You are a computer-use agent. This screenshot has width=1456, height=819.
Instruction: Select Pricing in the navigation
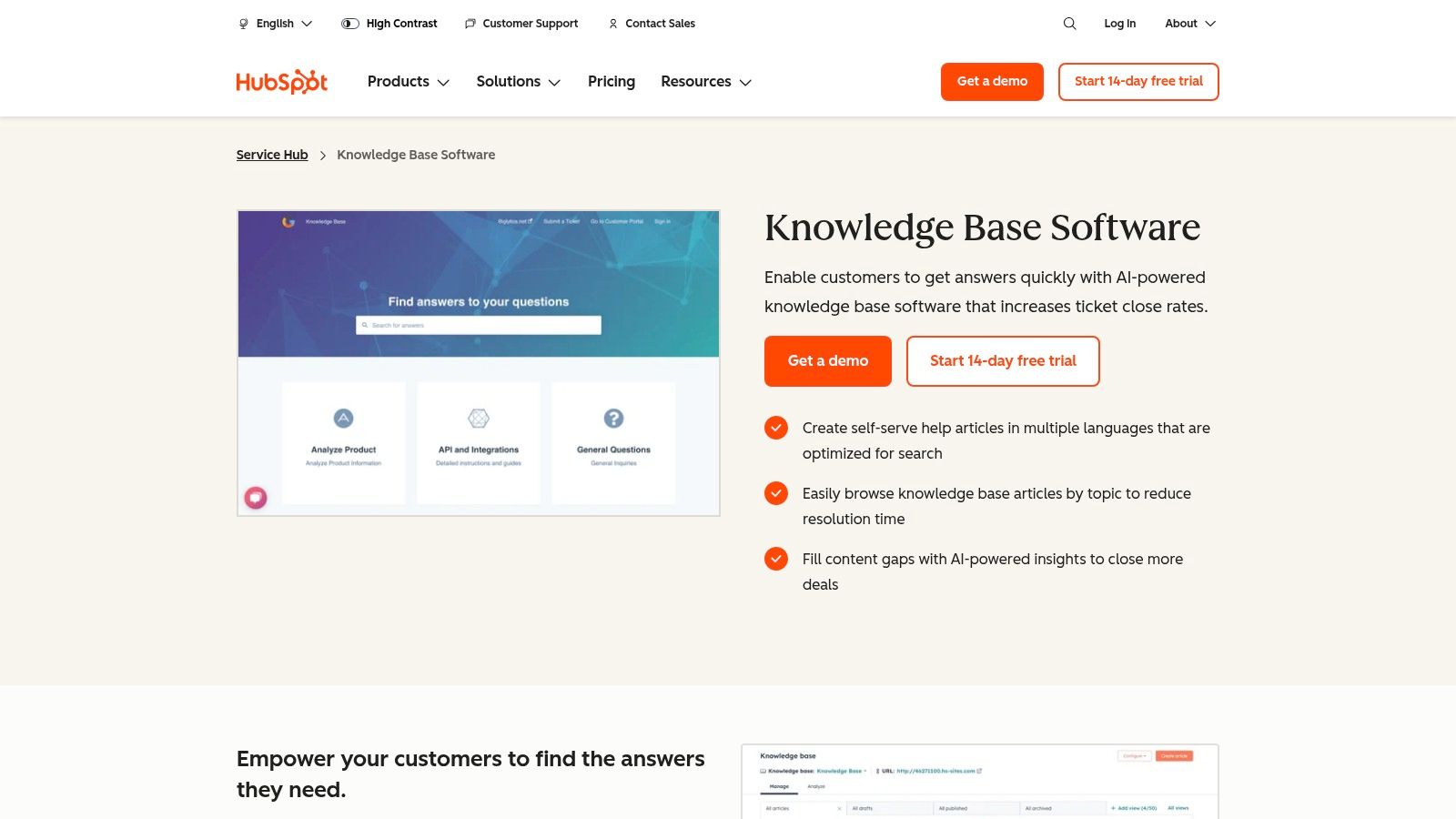point(611,82)
